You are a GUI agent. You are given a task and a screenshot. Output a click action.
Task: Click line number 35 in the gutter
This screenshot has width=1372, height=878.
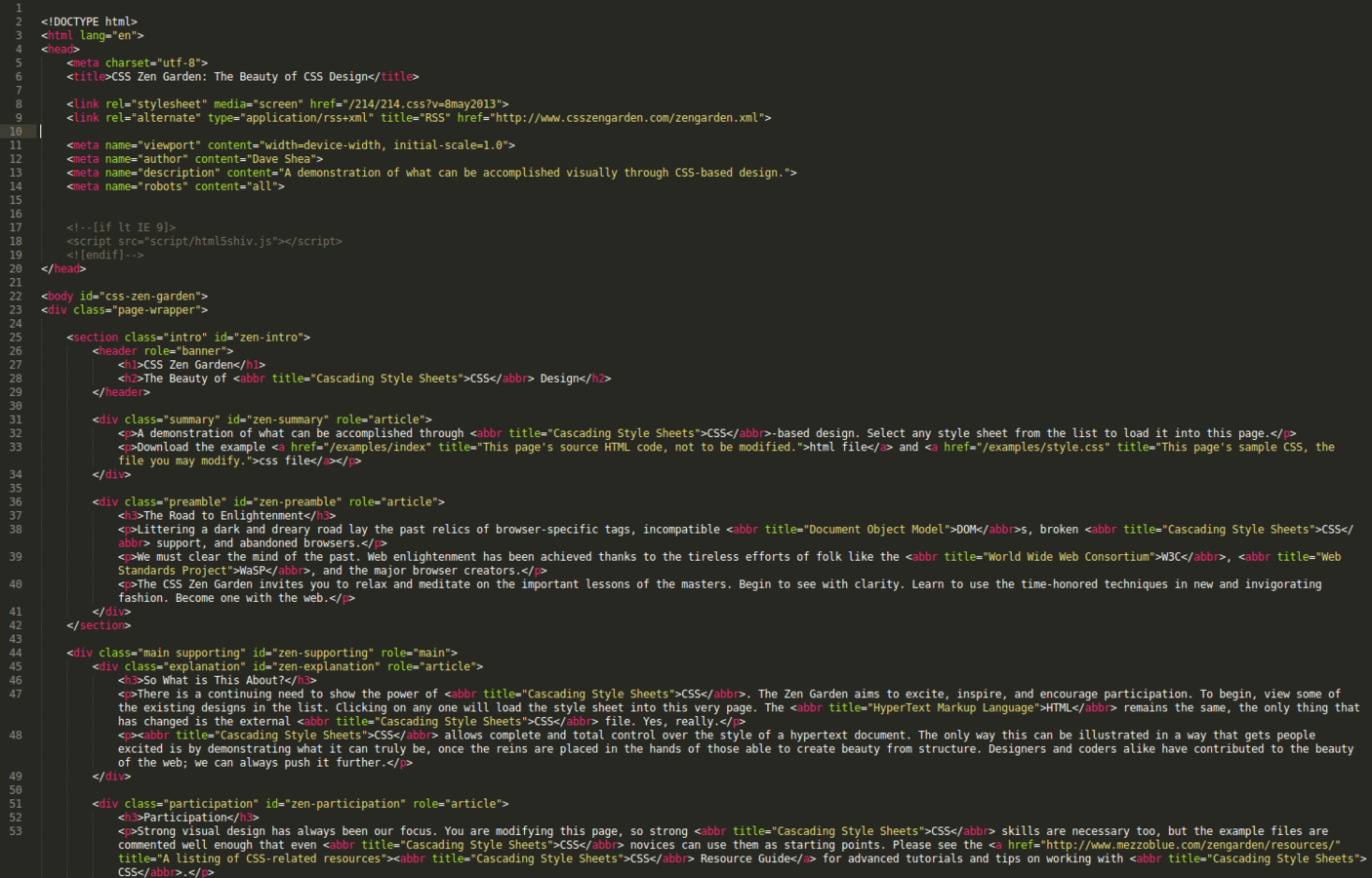click(16, 488)
